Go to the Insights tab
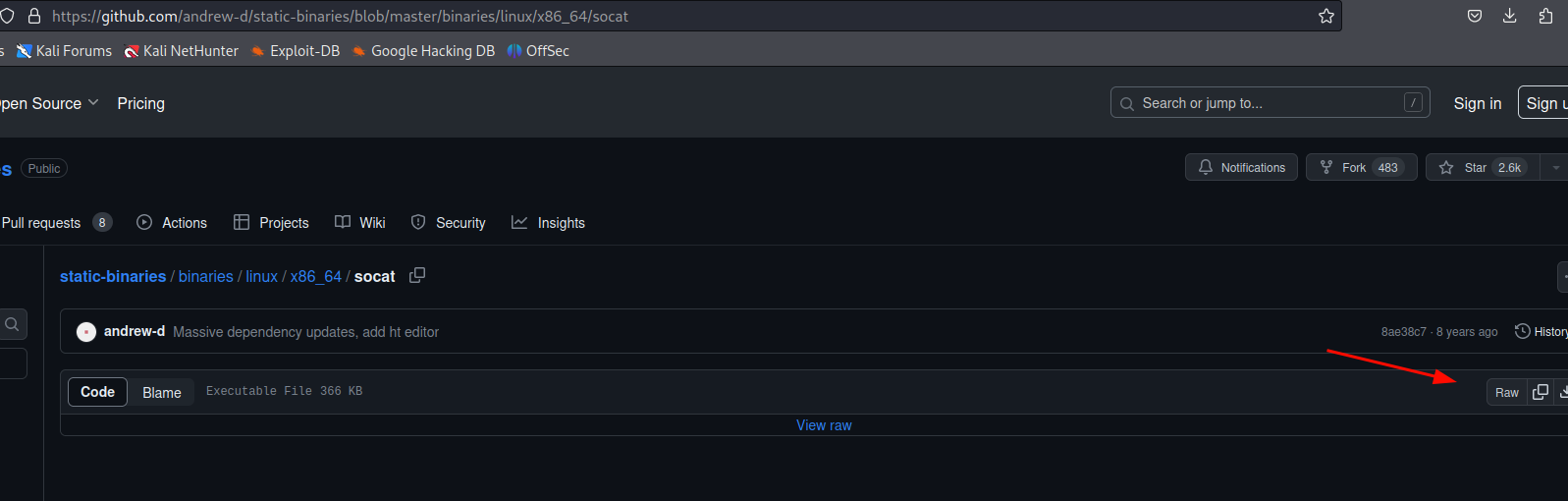This screenshot has height=501, width=1568. point(548,223)
